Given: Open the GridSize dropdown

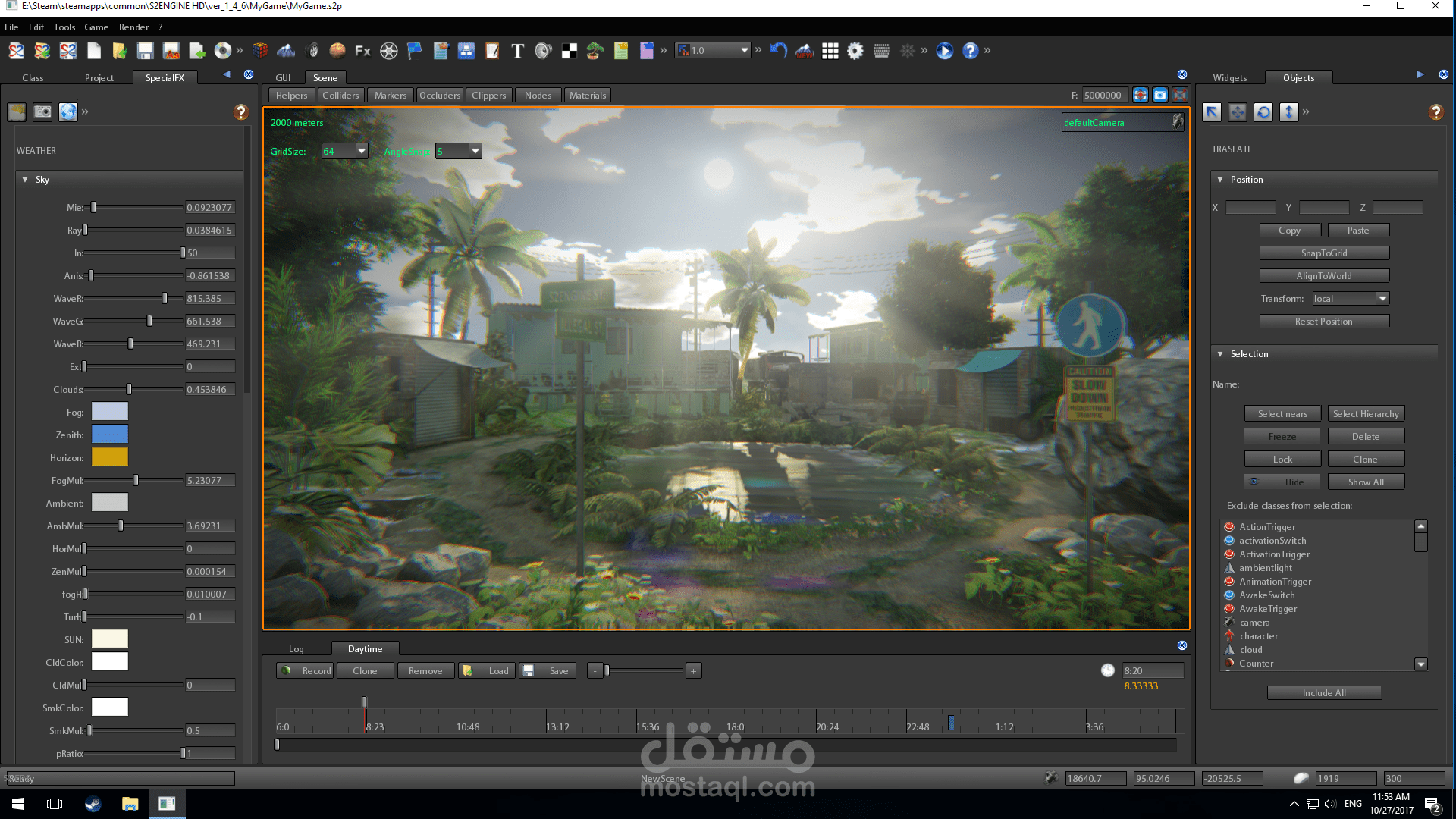Looking at the screenshot, I should coord(361,151).
